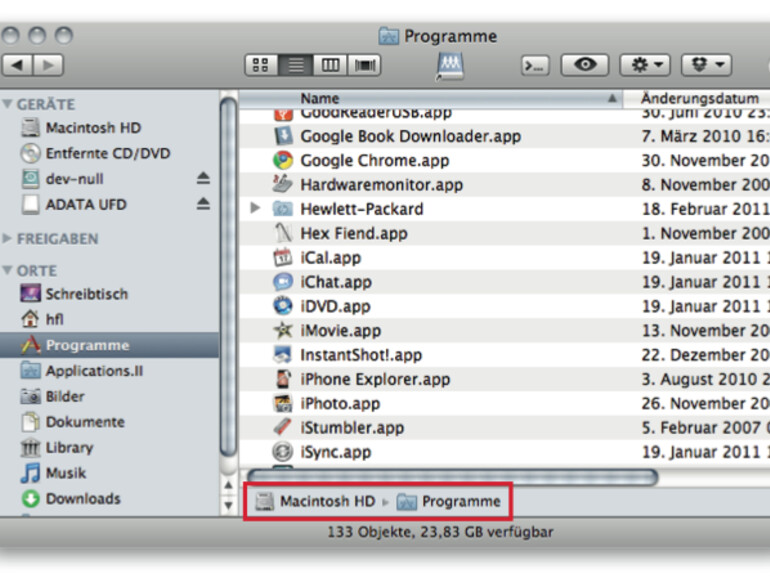Sort by the Name column header

[x=431, y=98]
